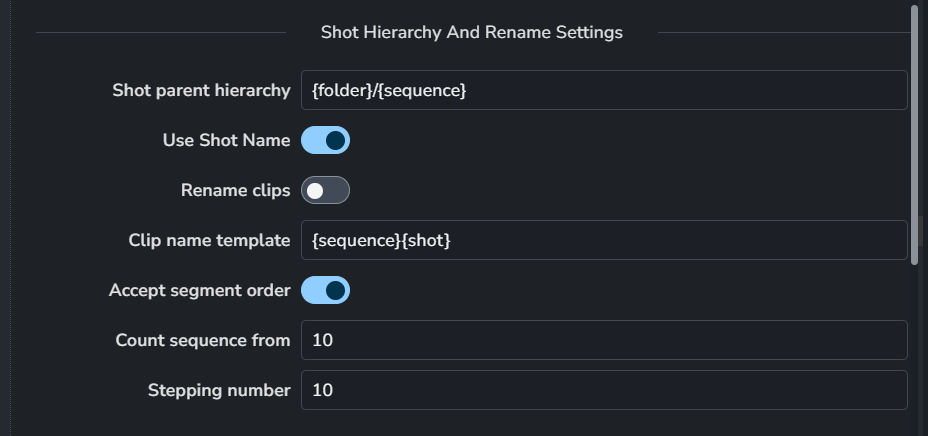Click the Use Shot Name label text
This screenshot has height=436, width=928.
[226, 140]
